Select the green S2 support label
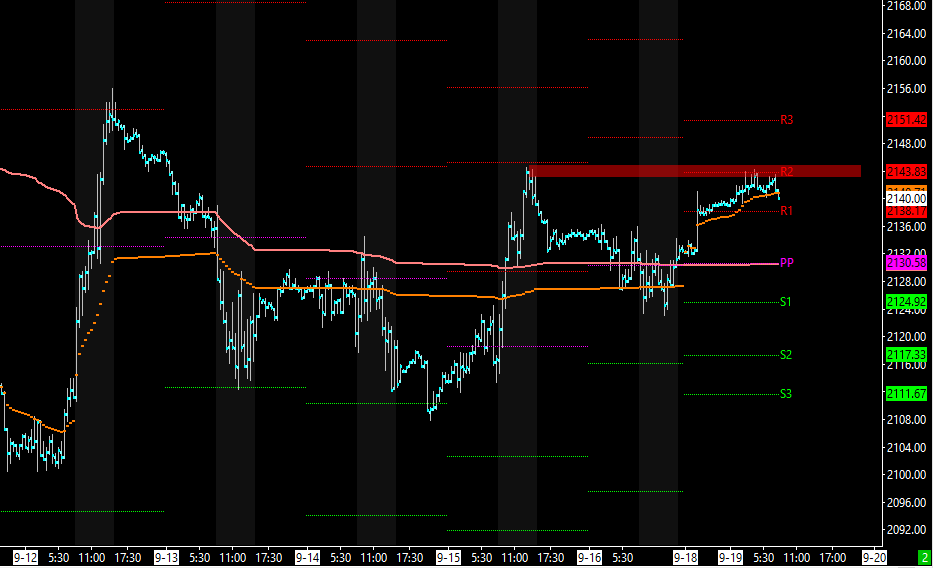934x568 pixels. [786, 355]
